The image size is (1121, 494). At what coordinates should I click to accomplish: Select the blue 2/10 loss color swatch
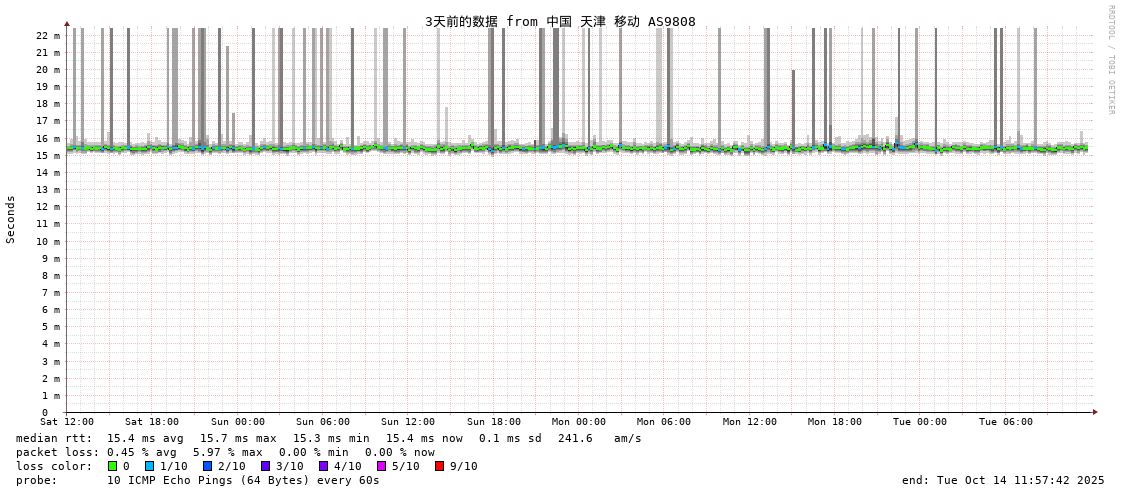[x=207, y=466]
